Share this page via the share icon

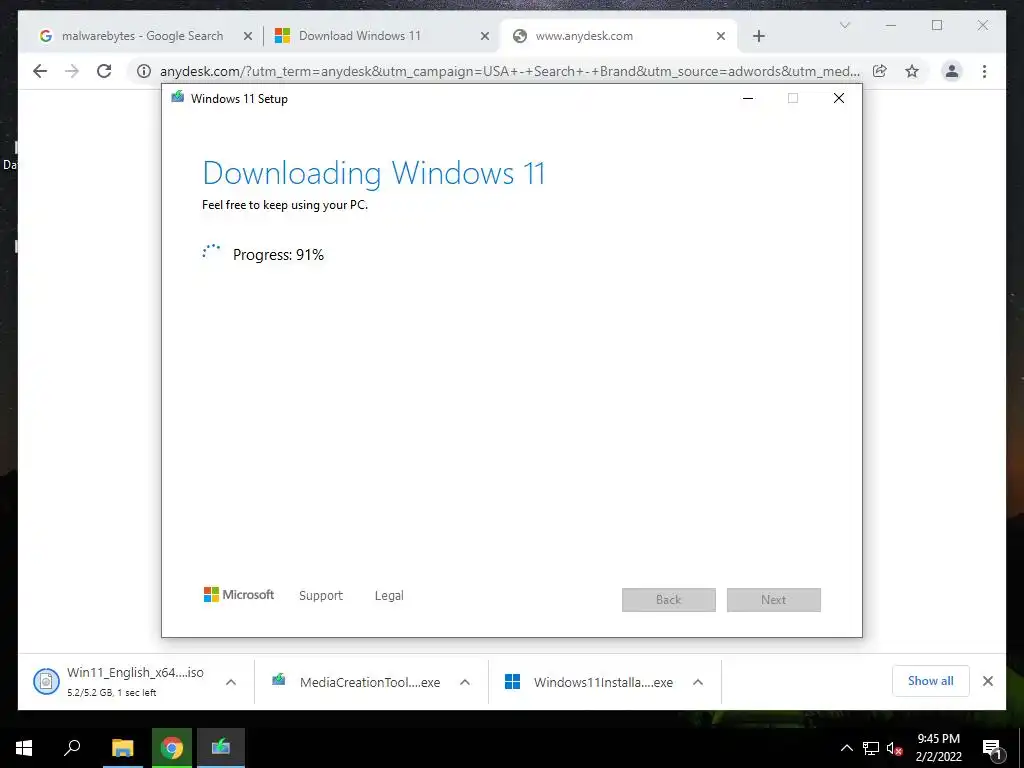tap(880, 71)
